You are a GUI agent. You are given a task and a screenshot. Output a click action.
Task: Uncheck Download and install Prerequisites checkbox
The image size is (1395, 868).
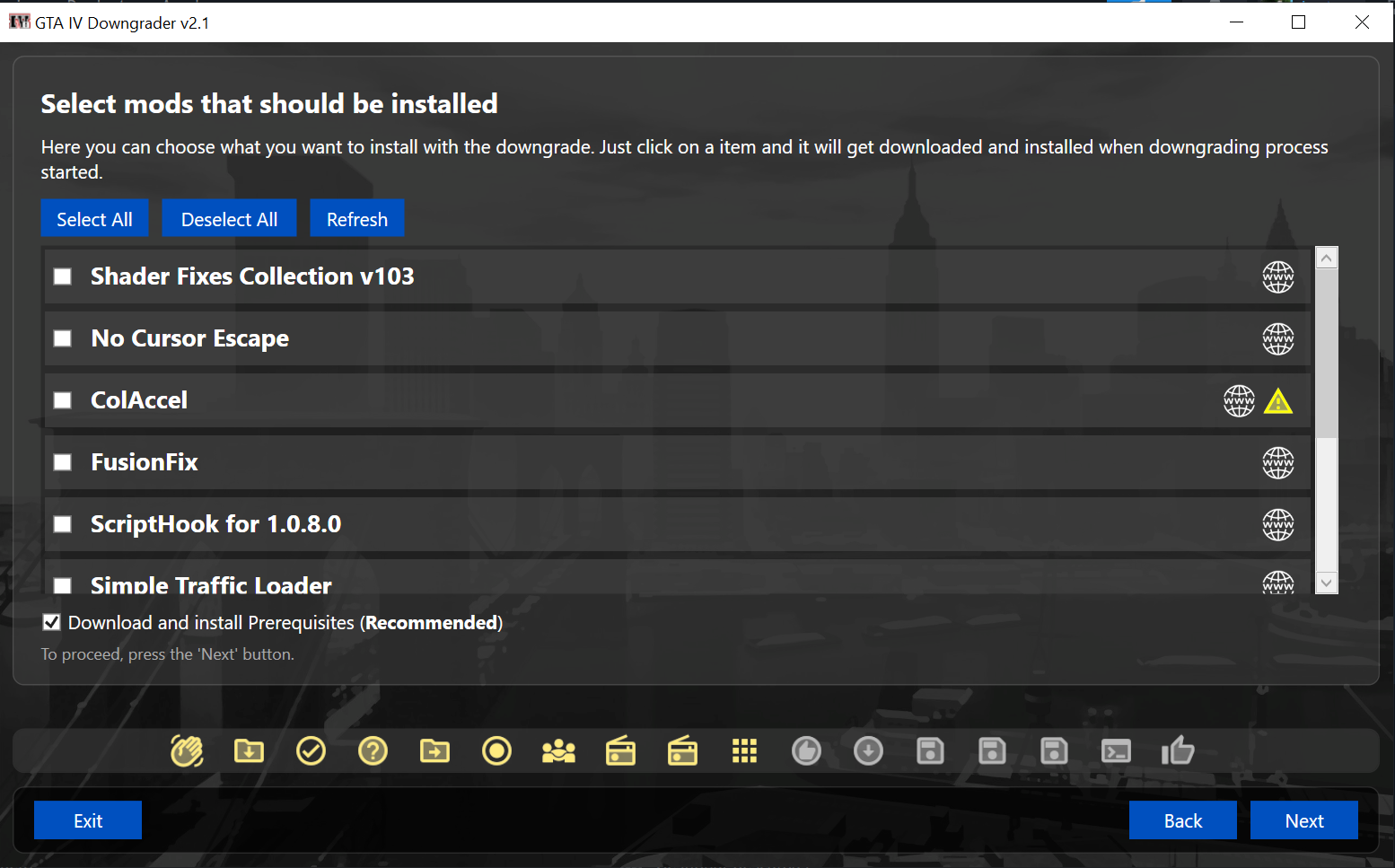[52, 622]
